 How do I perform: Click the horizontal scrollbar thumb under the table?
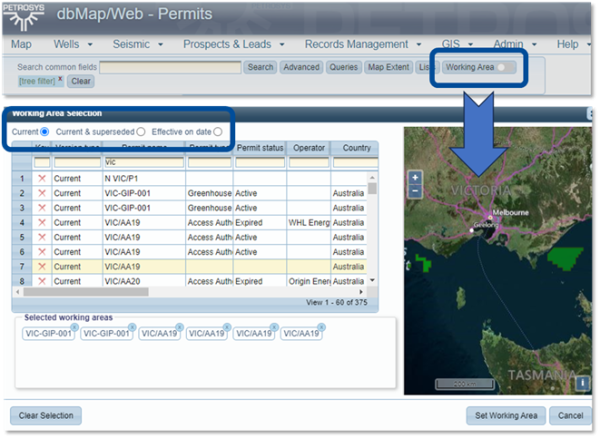click(x=86, y=292)
